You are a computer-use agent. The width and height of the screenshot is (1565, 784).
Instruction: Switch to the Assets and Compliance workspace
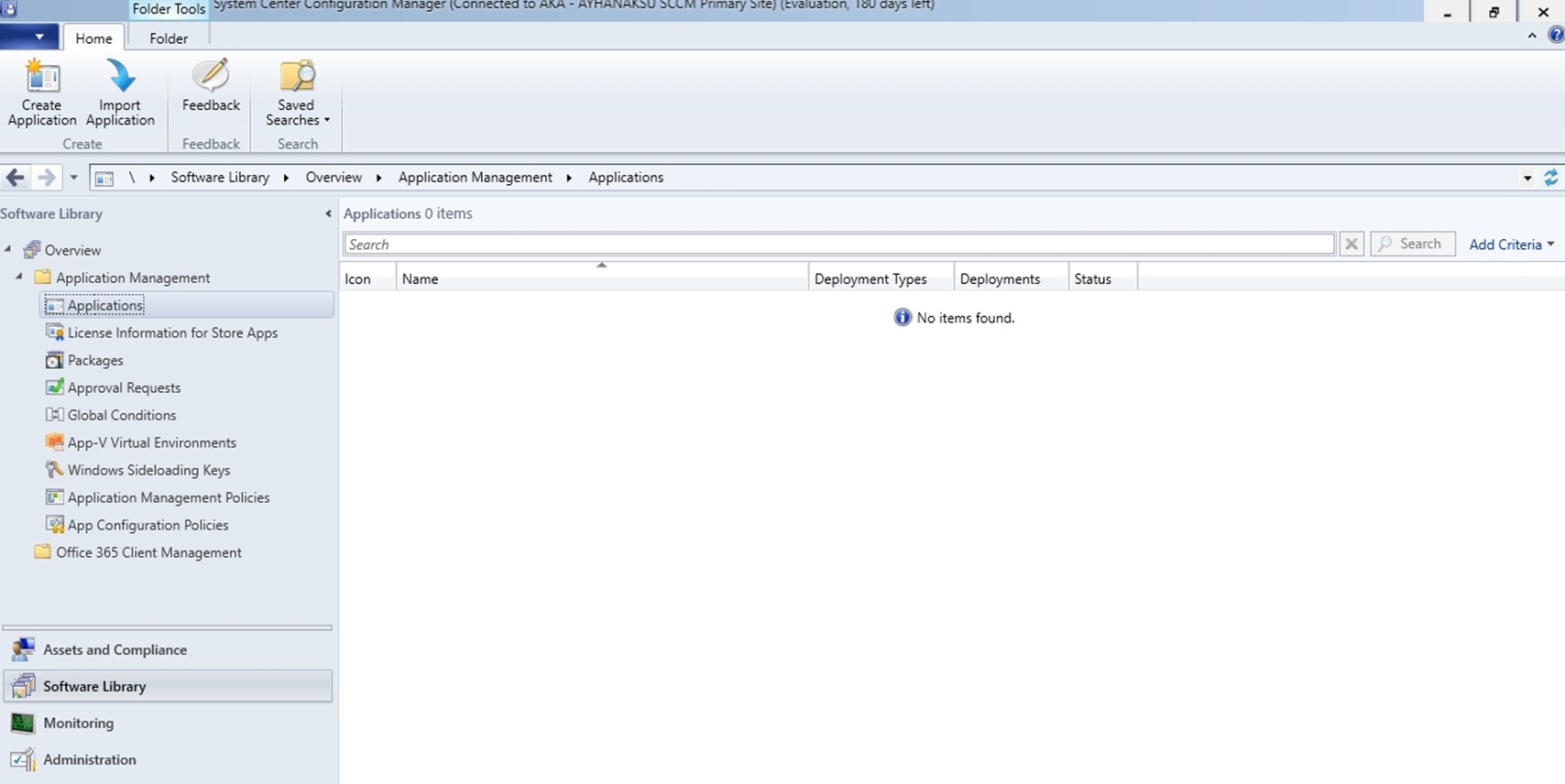(x=168, y=649)
